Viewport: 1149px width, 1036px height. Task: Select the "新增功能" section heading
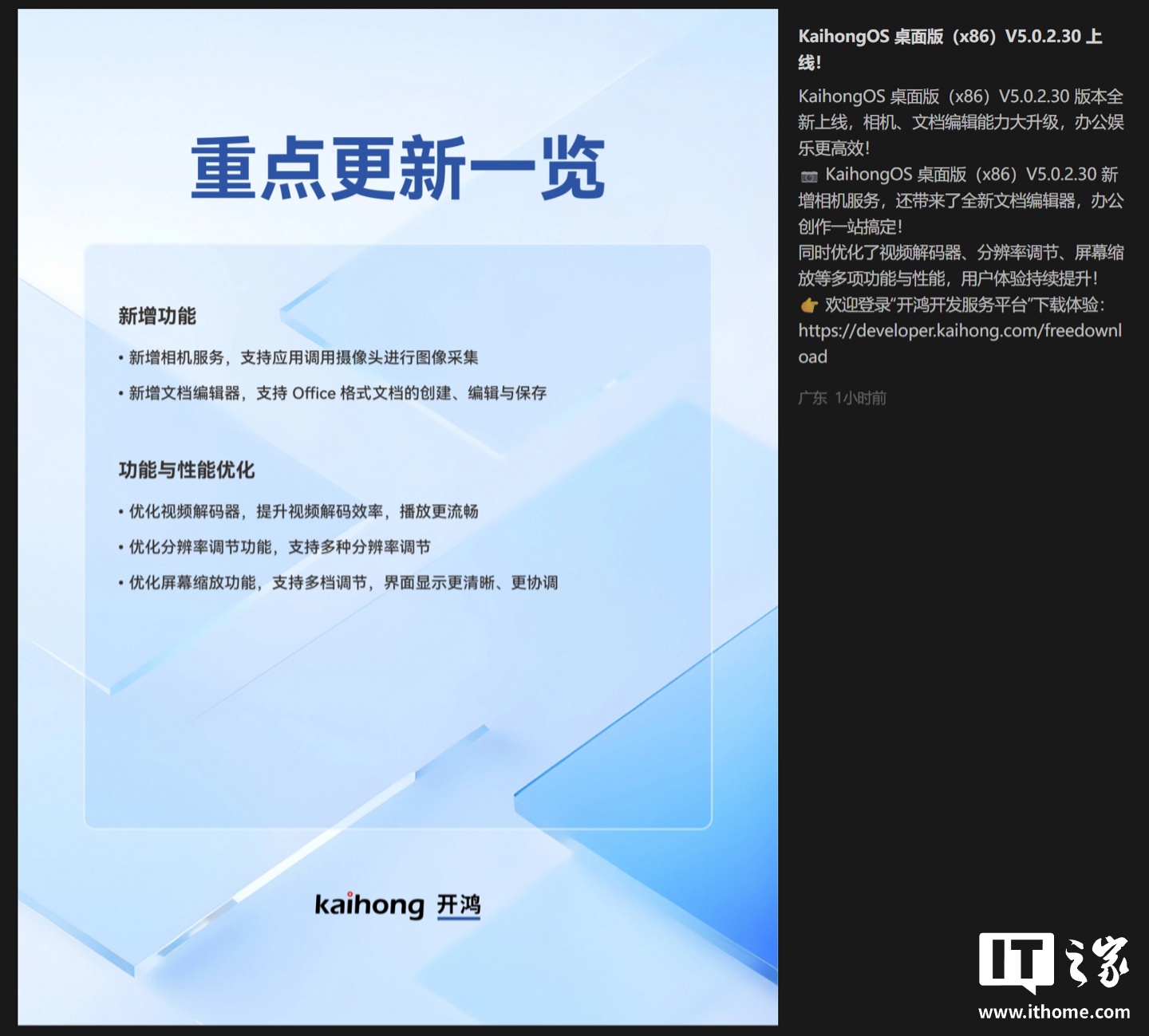pos(157,316)
